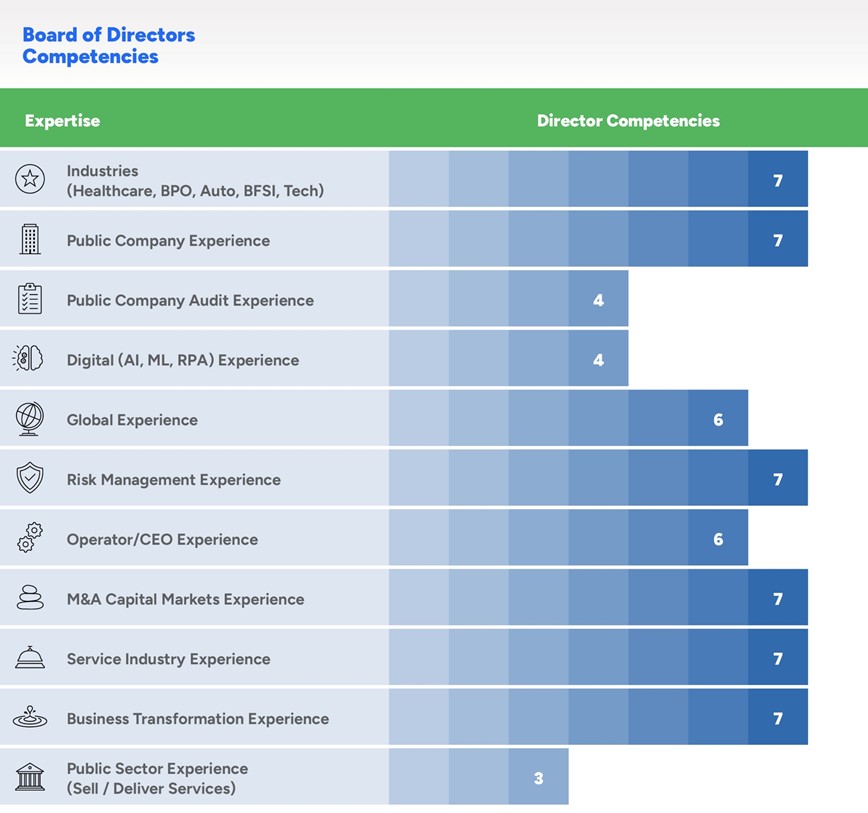868x813 pixels.
Task: Click the darkest blue segment showing 7 for Industries
Action: coord(777,180)
